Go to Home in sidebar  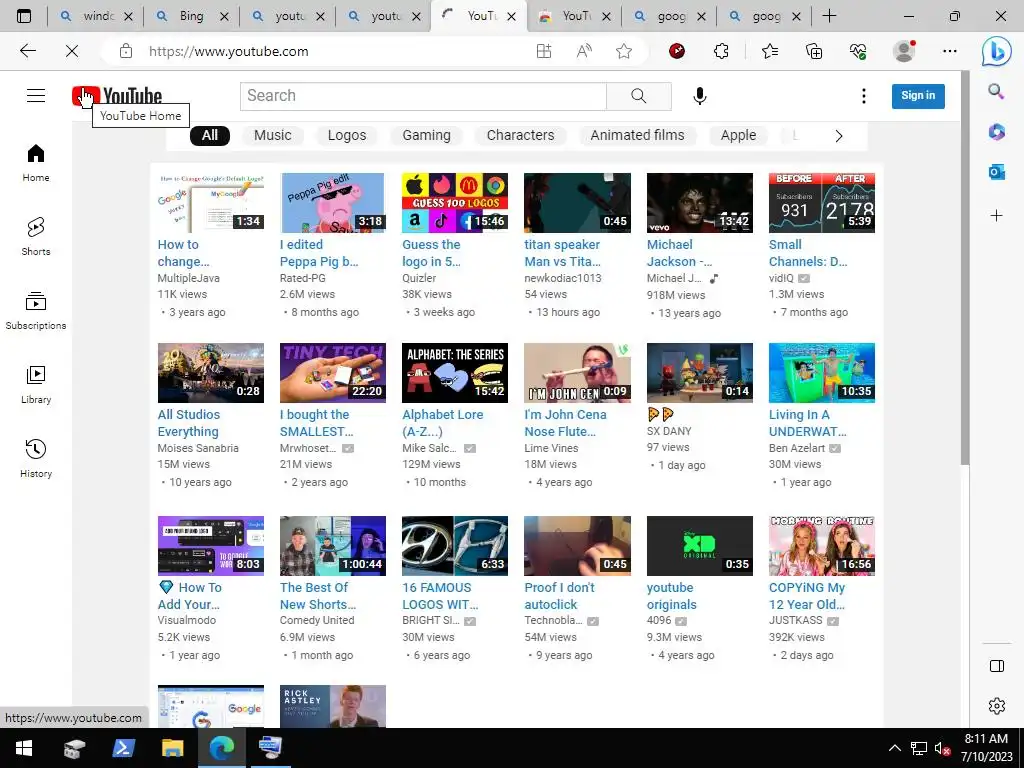pyautogui.click(x=36, y=163)
